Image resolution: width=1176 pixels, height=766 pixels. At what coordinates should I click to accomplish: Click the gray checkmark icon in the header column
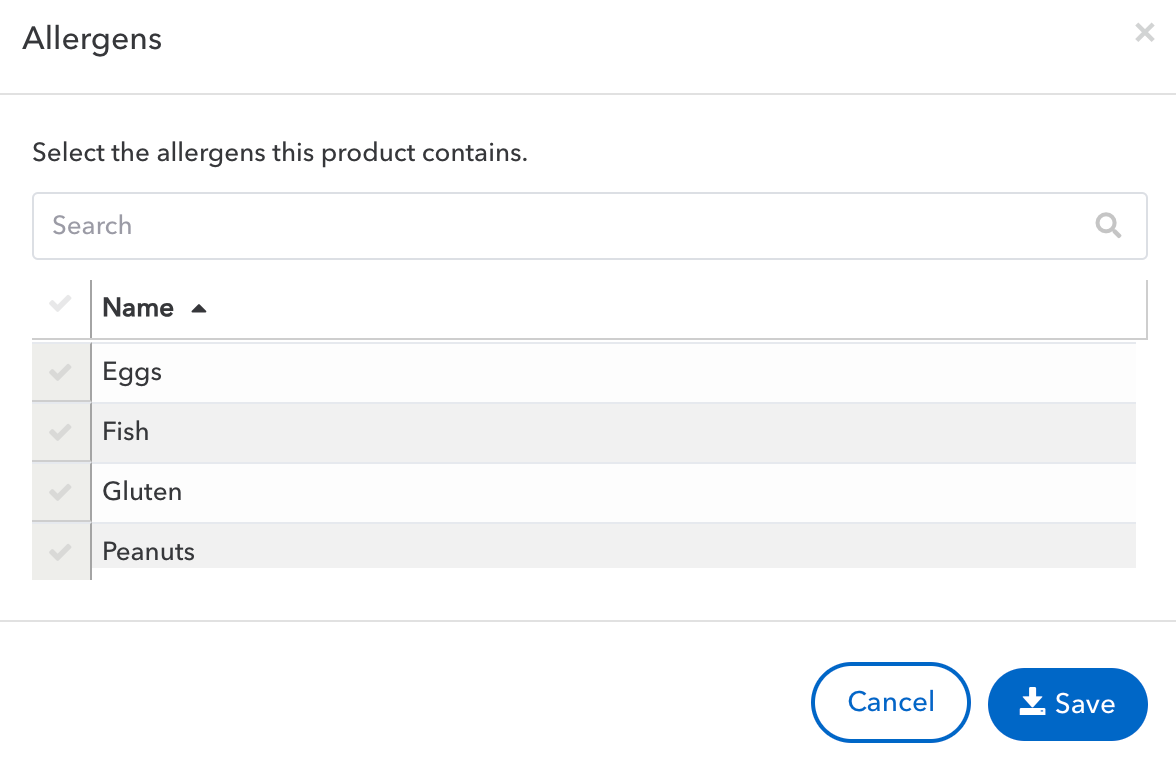click(x=60, y=303)
